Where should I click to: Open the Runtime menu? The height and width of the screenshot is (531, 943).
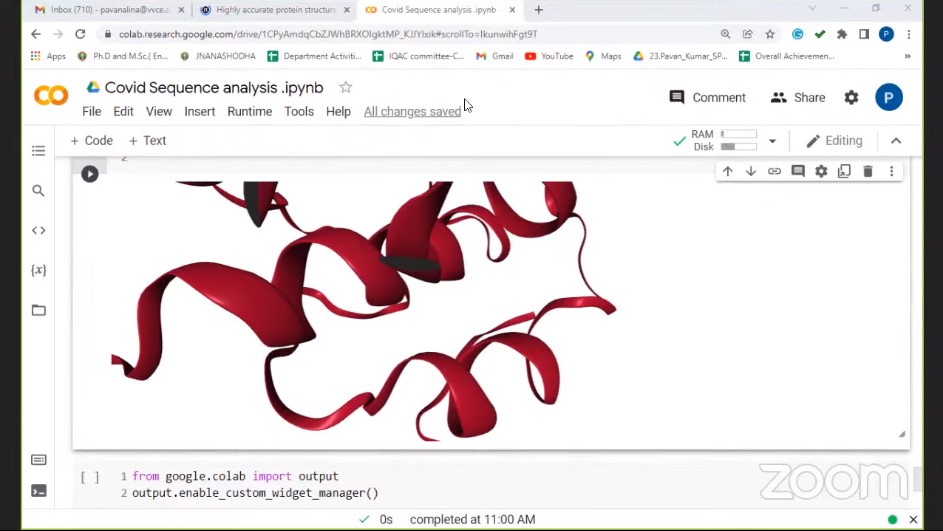(250, 111)
